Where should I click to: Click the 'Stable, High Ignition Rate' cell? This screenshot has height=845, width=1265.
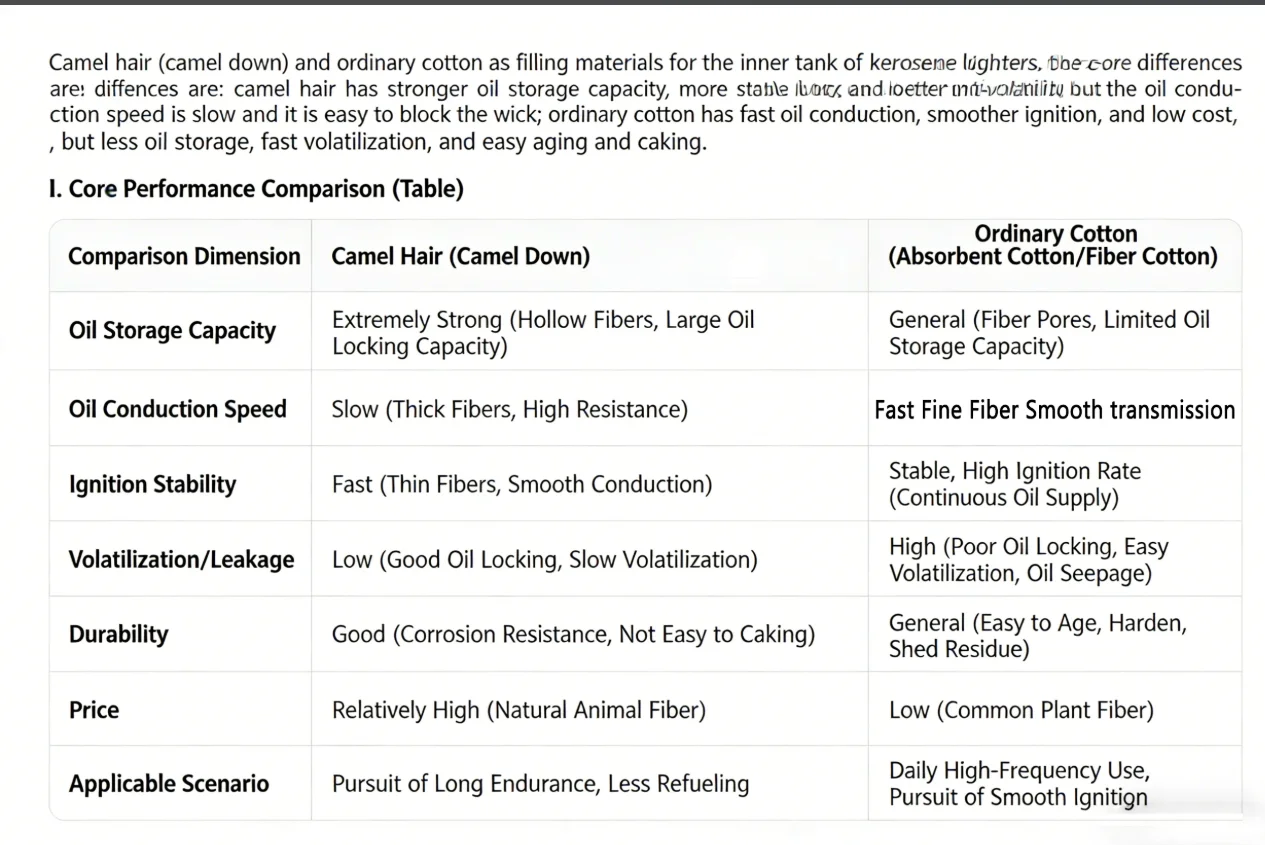click(x=1015, y=484)
